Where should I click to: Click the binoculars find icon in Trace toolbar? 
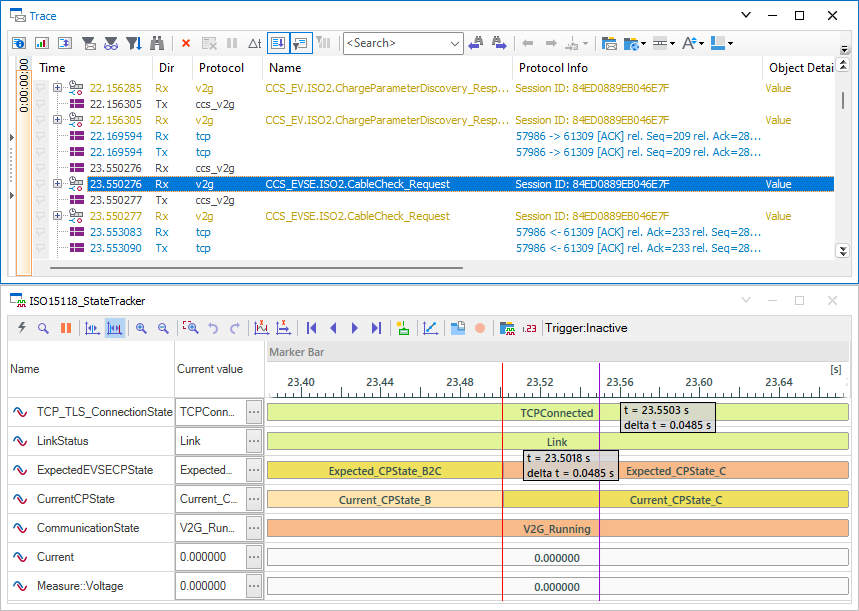[157, 43]
